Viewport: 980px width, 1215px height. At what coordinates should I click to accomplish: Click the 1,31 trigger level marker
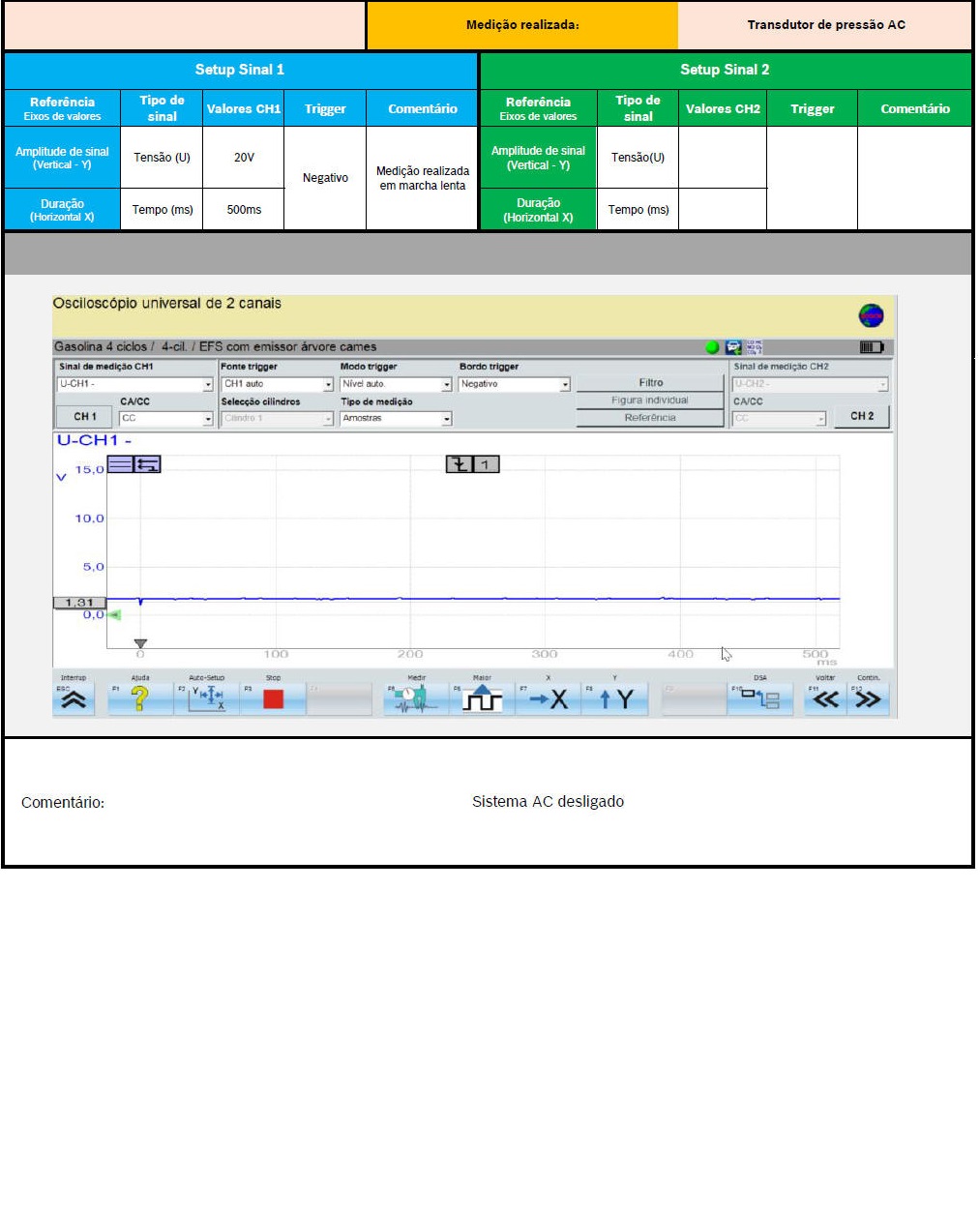pyautogui.click(x=79, y=603)
